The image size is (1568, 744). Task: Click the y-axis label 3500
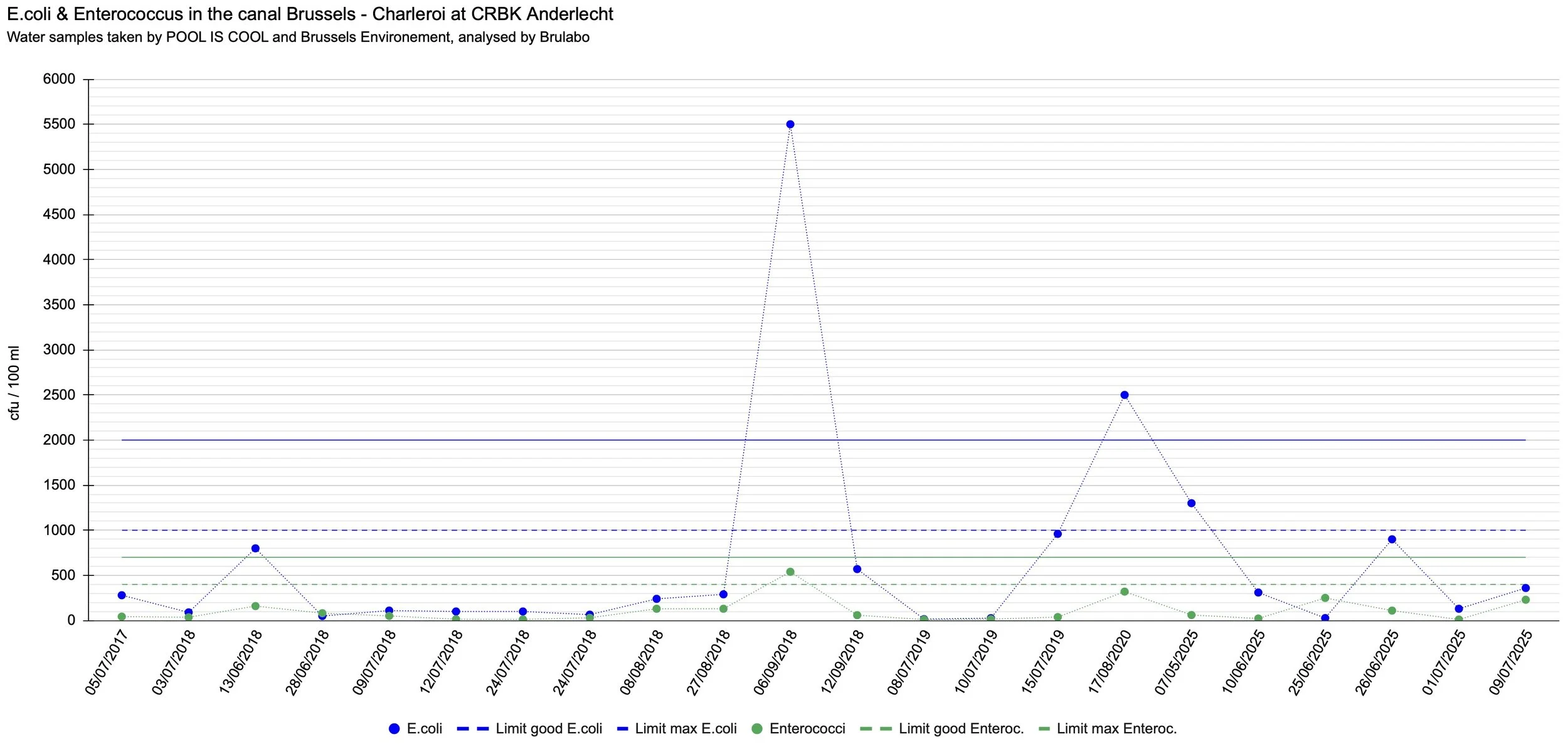[59, 305]
